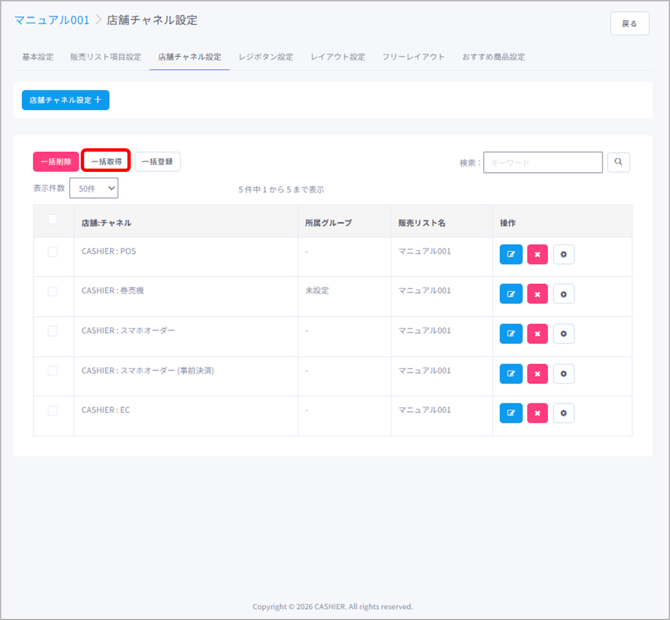Viewport: 670px width, 620px height.
Task: Click the edit icon for CASHIER : POS
Action: pyautogui.click(x=510, y=255)
